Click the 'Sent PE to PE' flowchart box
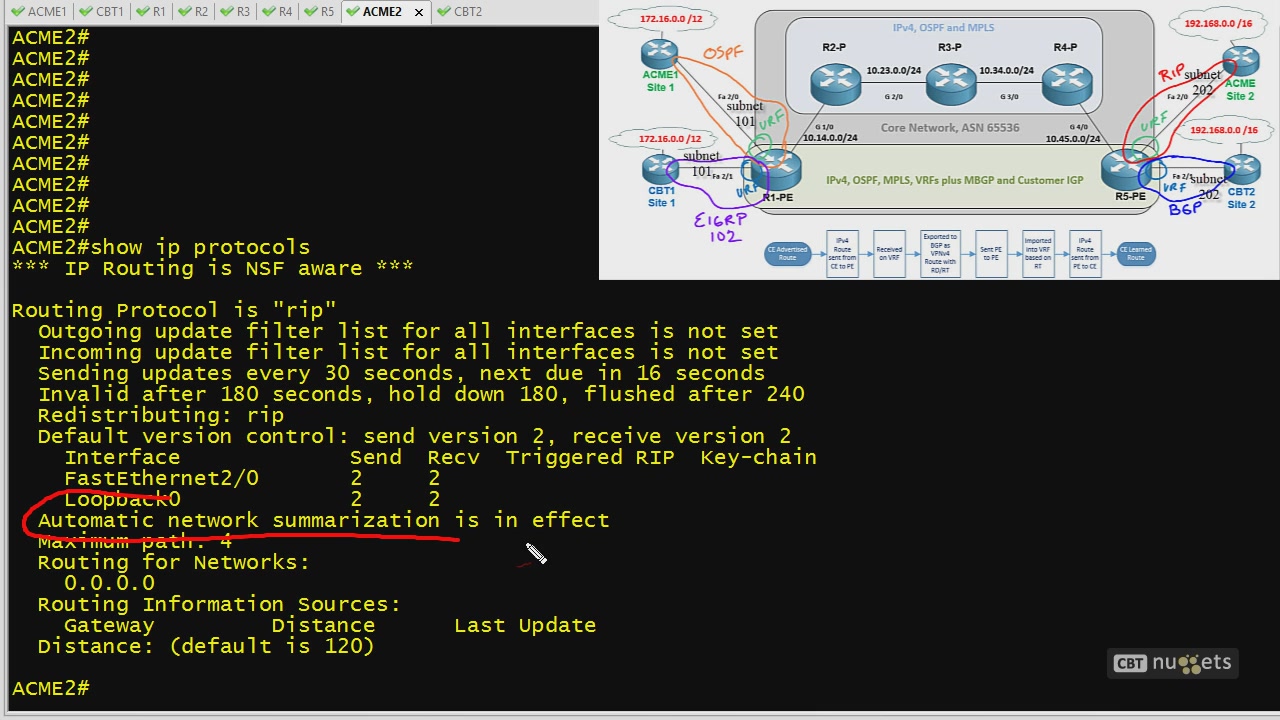This screenshot has width=1280, height=720. 989,254
